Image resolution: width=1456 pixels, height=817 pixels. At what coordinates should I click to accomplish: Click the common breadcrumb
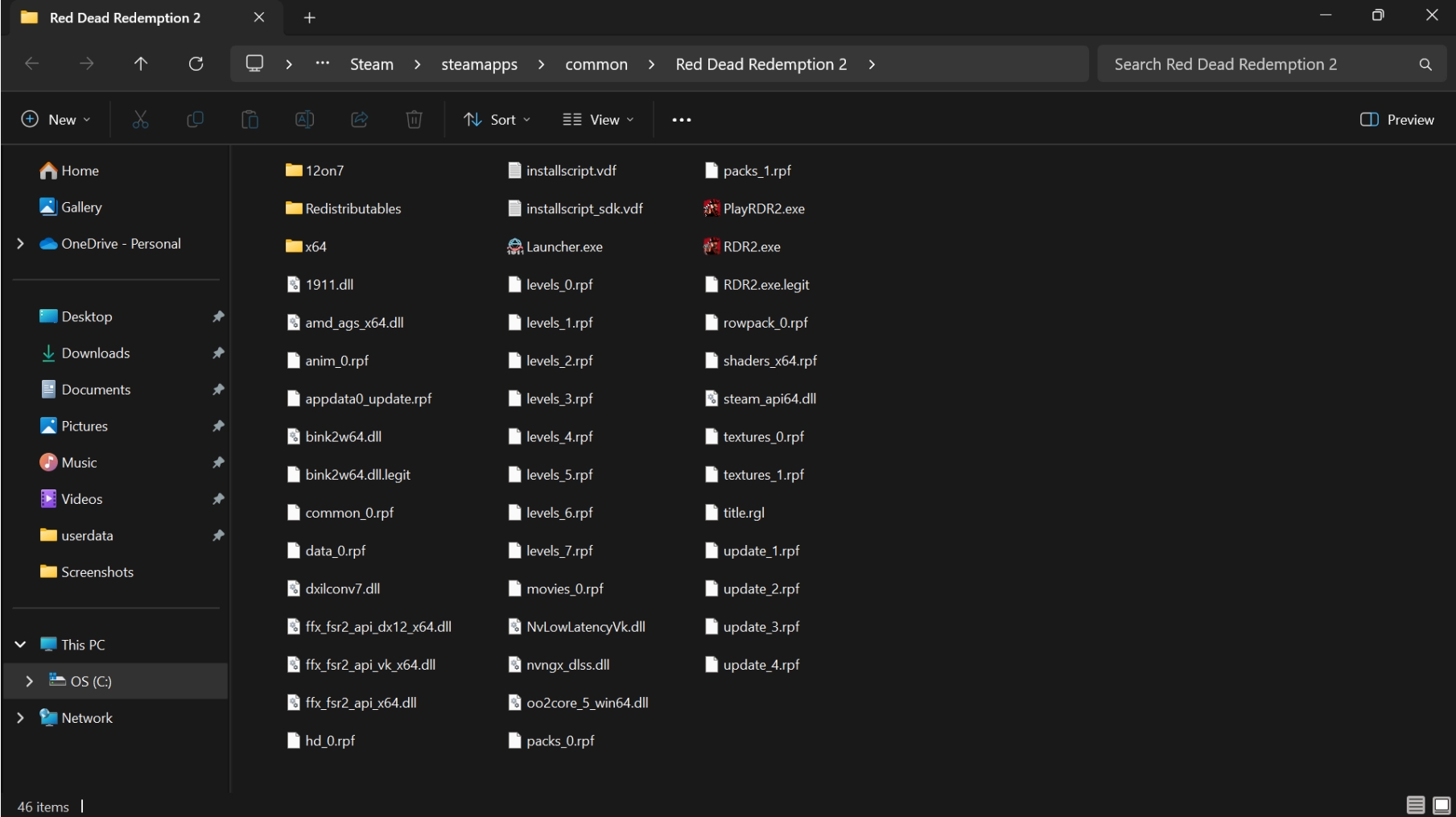click(596, 64)
